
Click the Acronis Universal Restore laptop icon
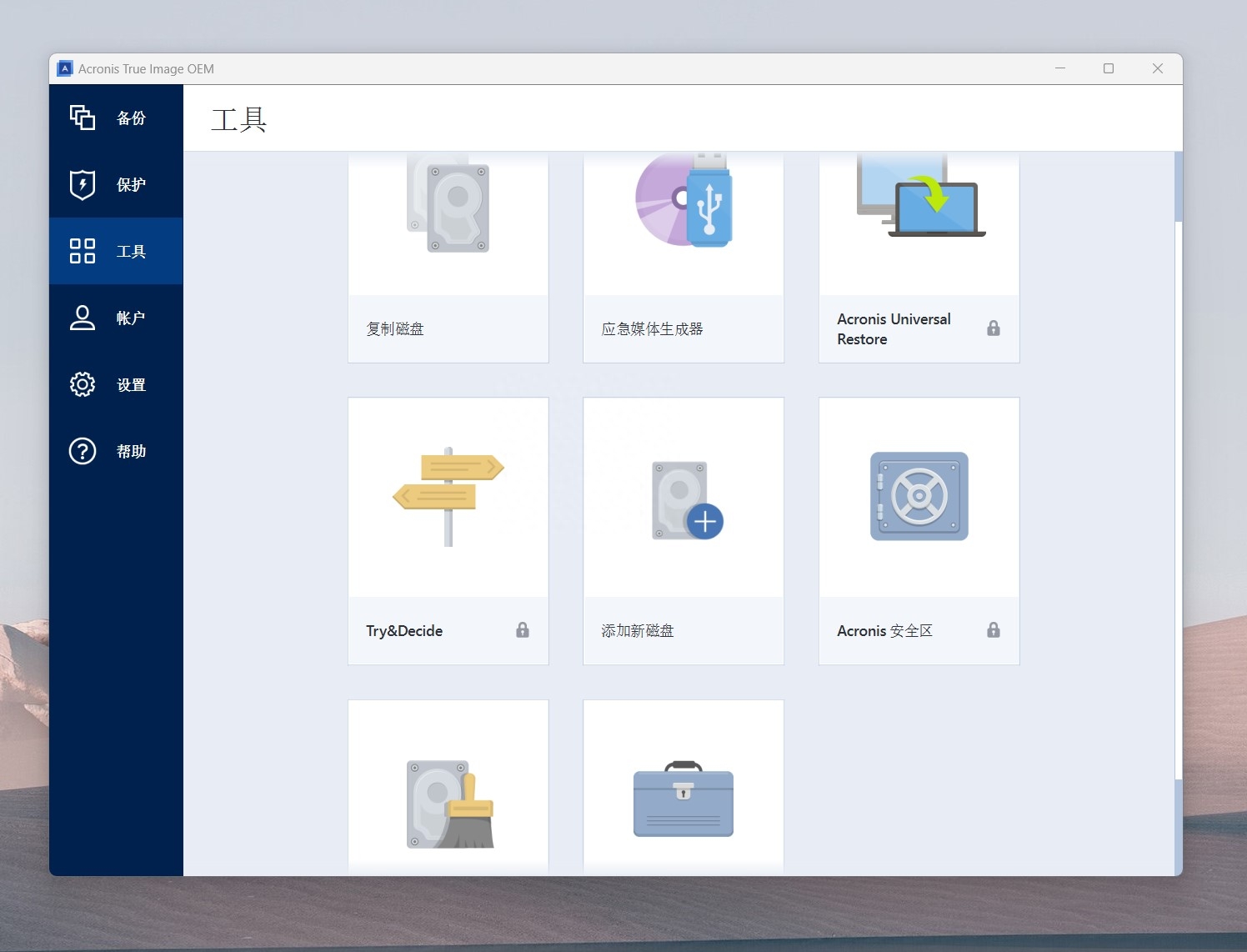coord(921,196)
